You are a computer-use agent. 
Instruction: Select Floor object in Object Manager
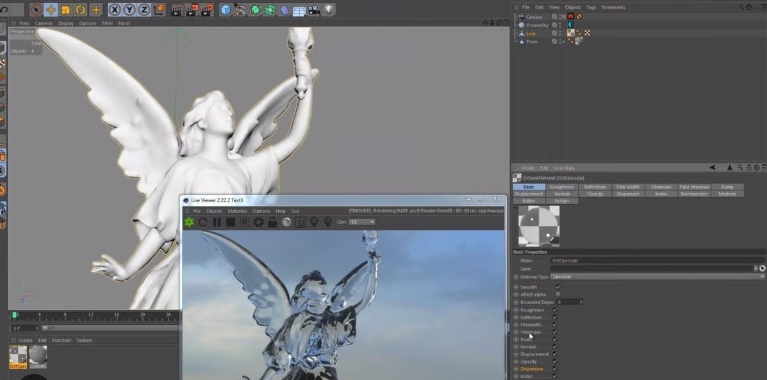coord(532,42)
